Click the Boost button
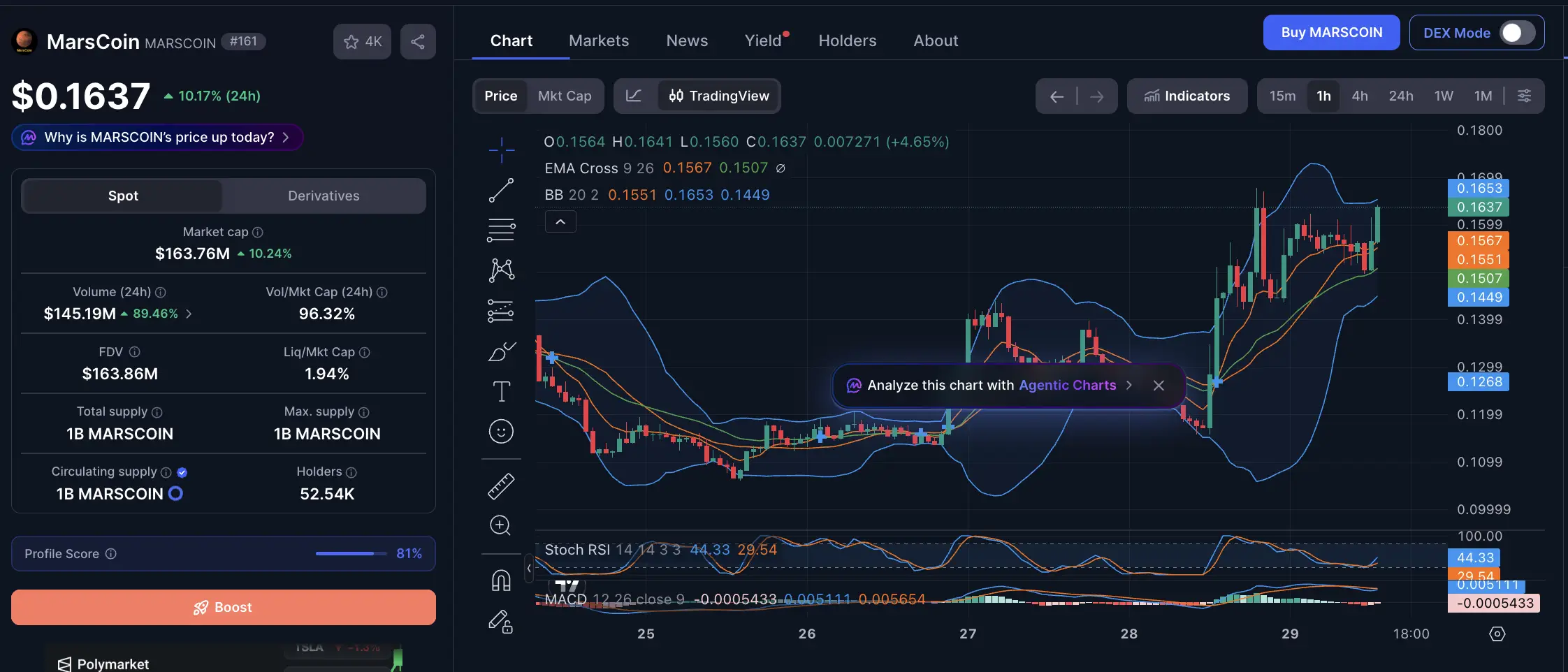This screenshot has width=1568, height=672. 224,607
